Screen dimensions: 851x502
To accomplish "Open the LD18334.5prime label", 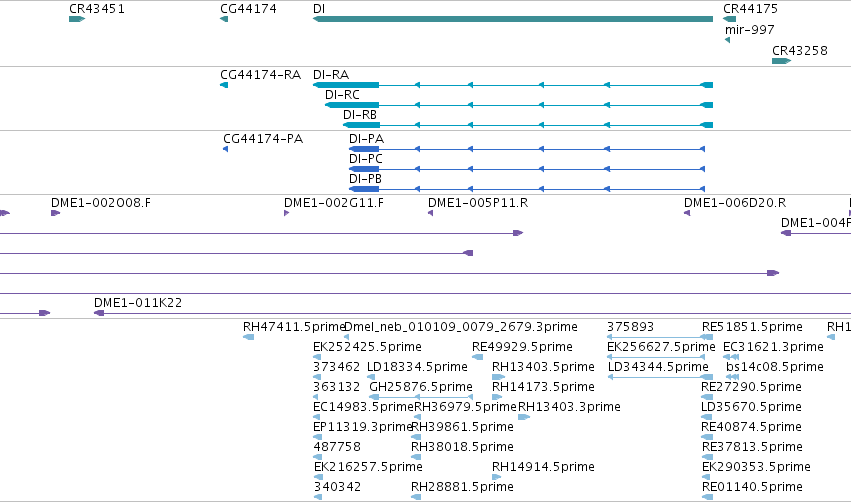I will tap(417, 367).
